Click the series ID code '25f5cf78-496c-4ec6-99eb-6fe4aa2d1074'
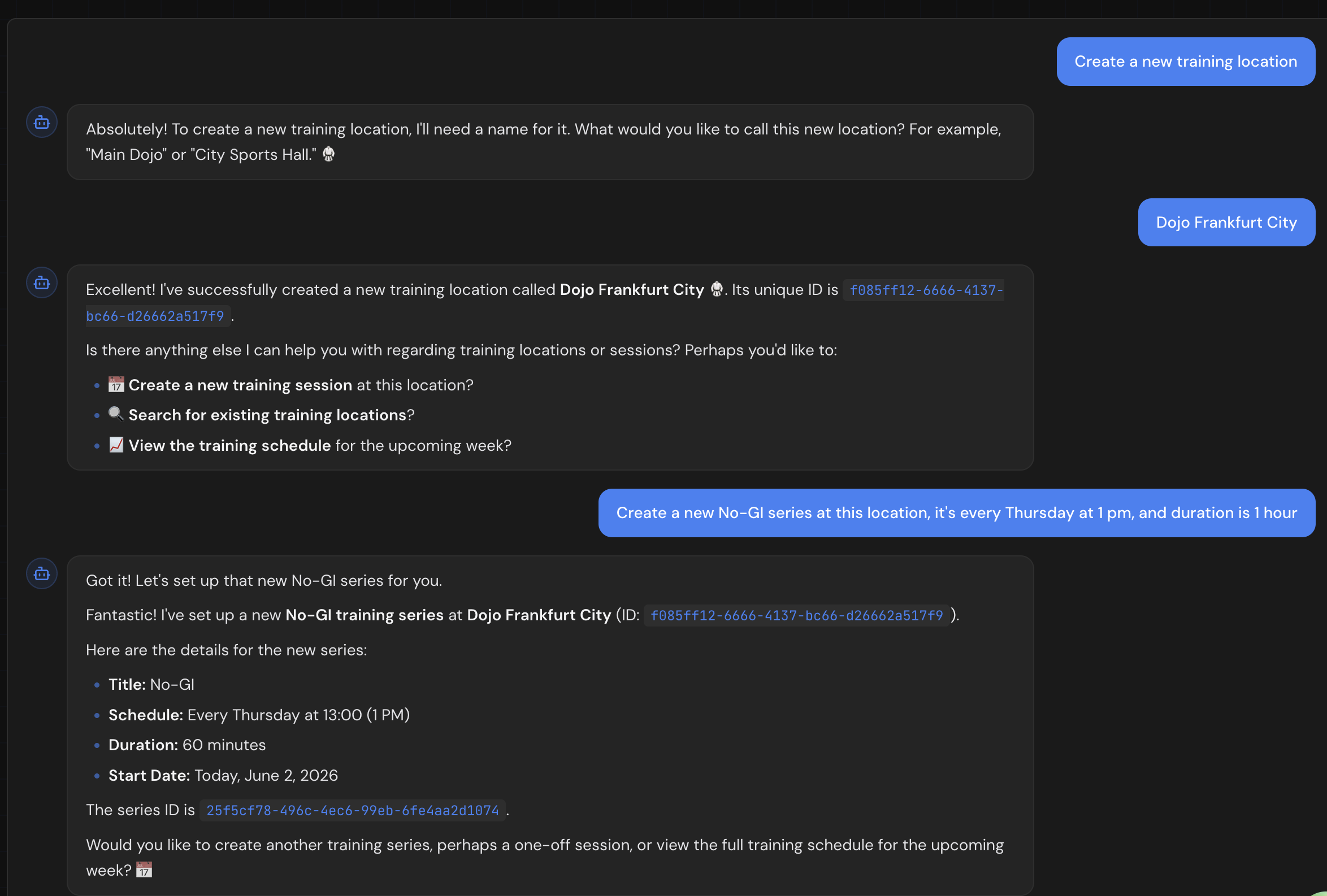 click(x=352, y=810)
